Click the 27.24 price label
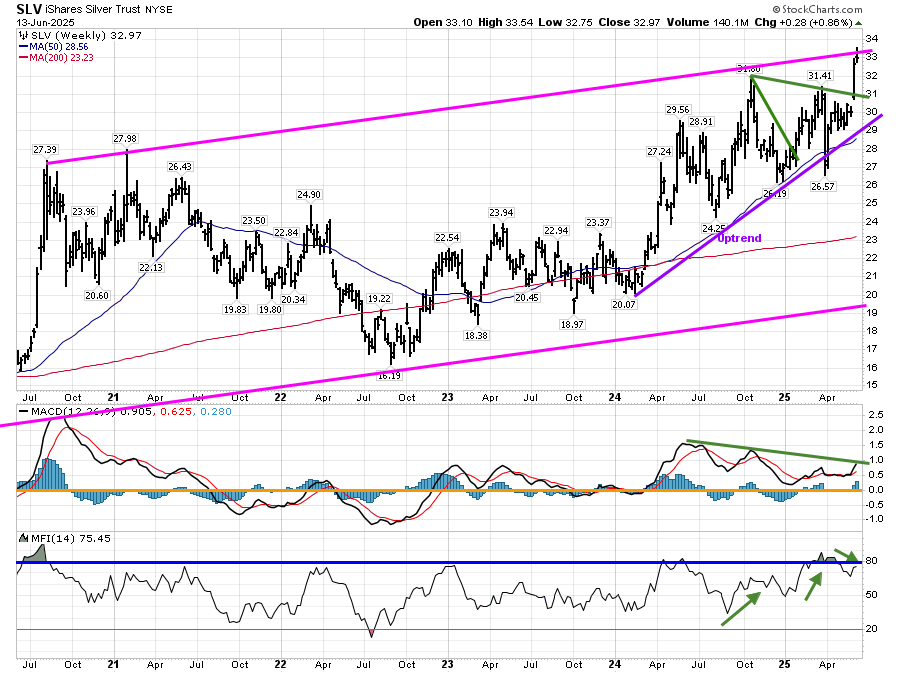The height and width of the screenshot is (673, 900). click(x=659, y=151)
